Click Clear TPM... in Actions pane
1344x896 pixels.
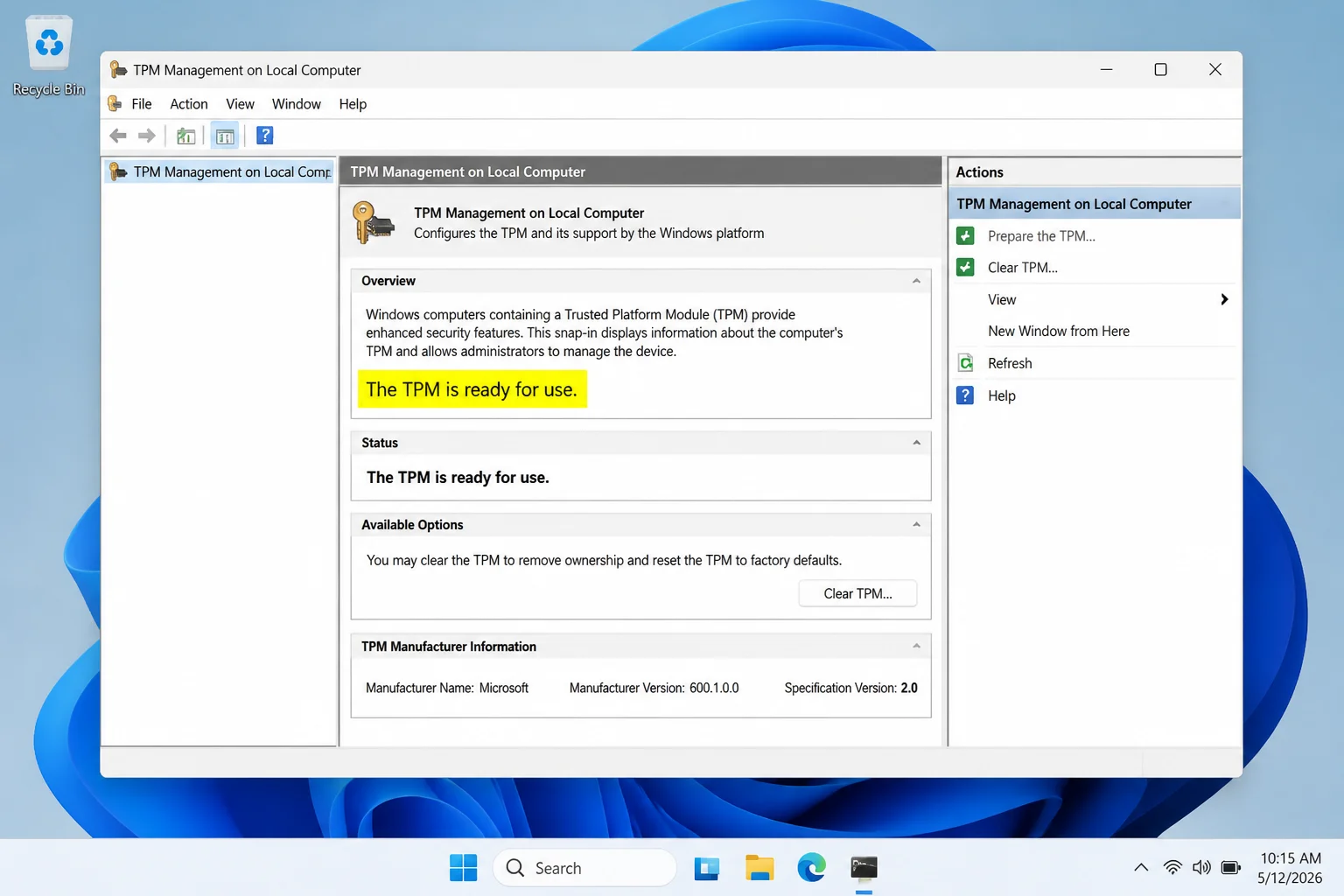(x=1023, y=268)
